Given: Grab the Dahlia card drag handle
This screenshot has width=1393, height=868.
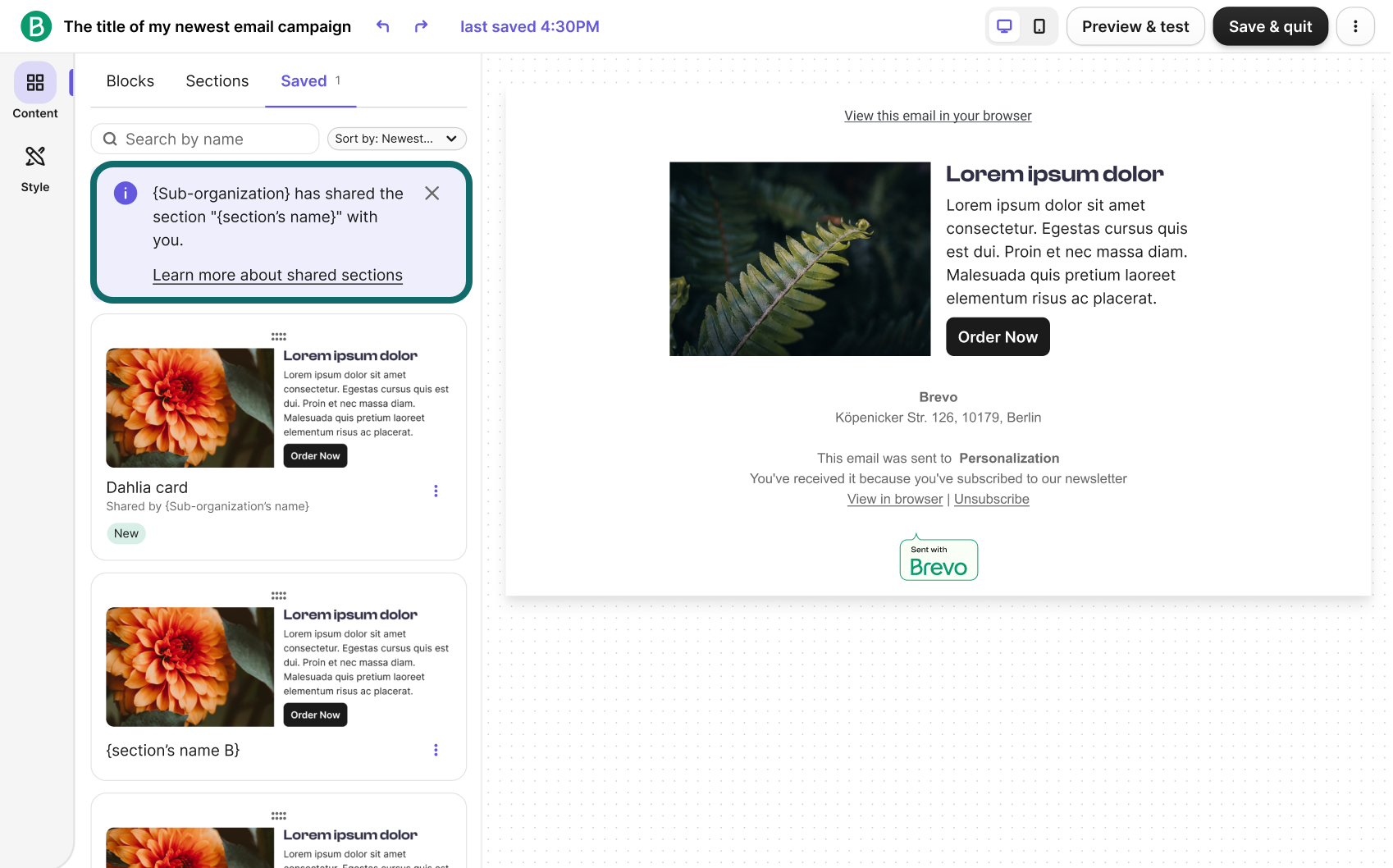Looking at the screenshot, I should (x=279, y=336).
